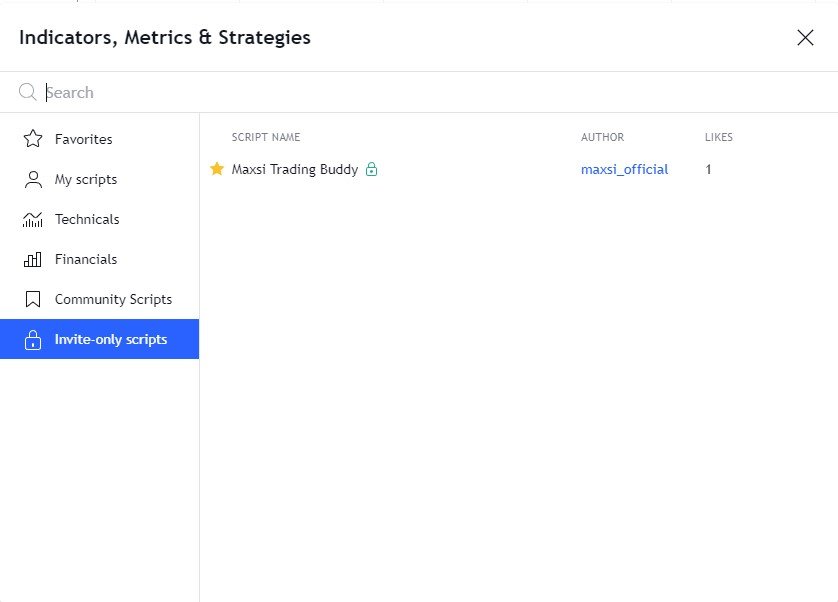Close the Indicators, Metrics & Strategies dialog
Screen dimensions: 838x602
(805, 38)
